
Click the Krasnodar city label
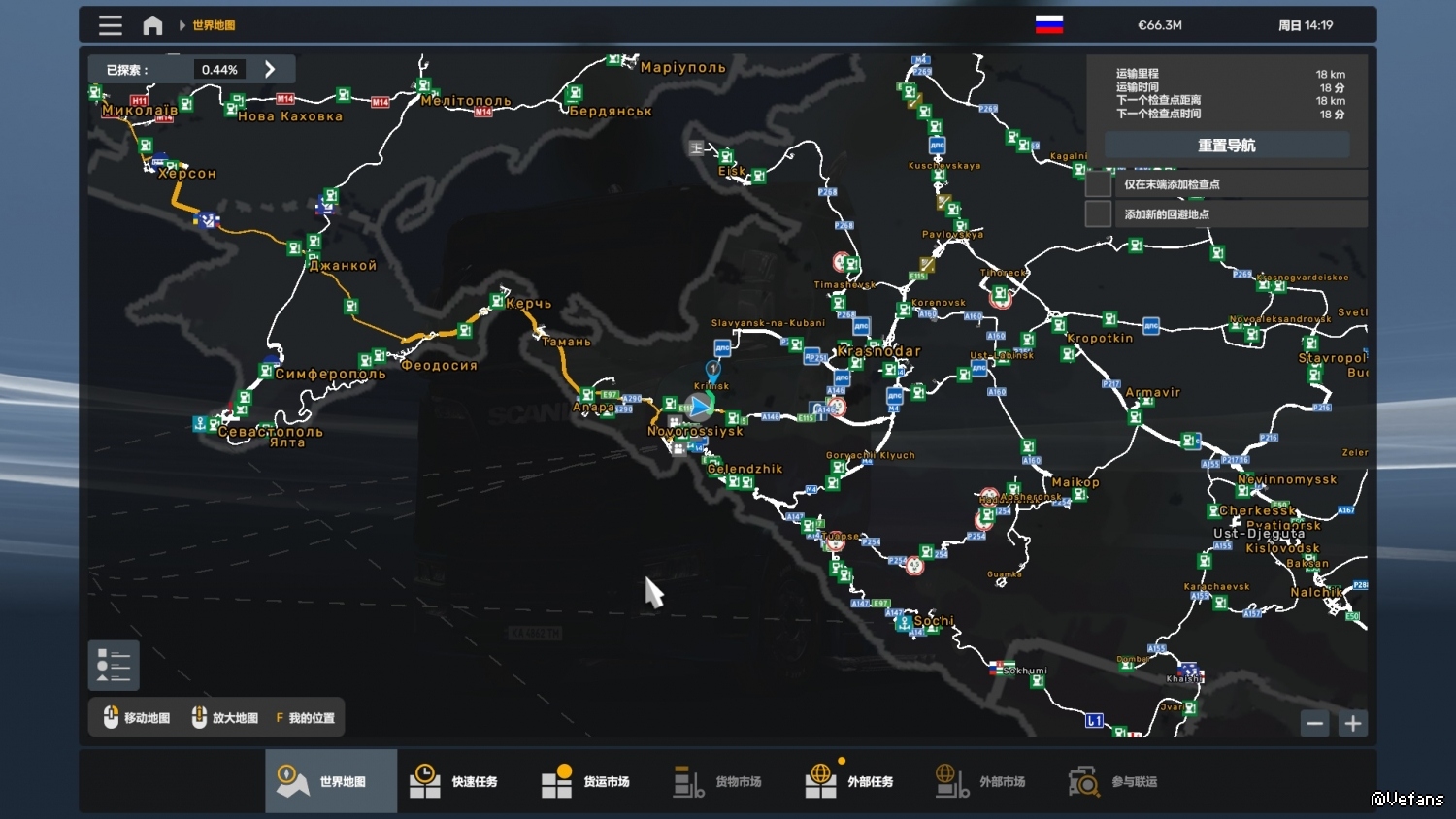click(x=879, y=351)
